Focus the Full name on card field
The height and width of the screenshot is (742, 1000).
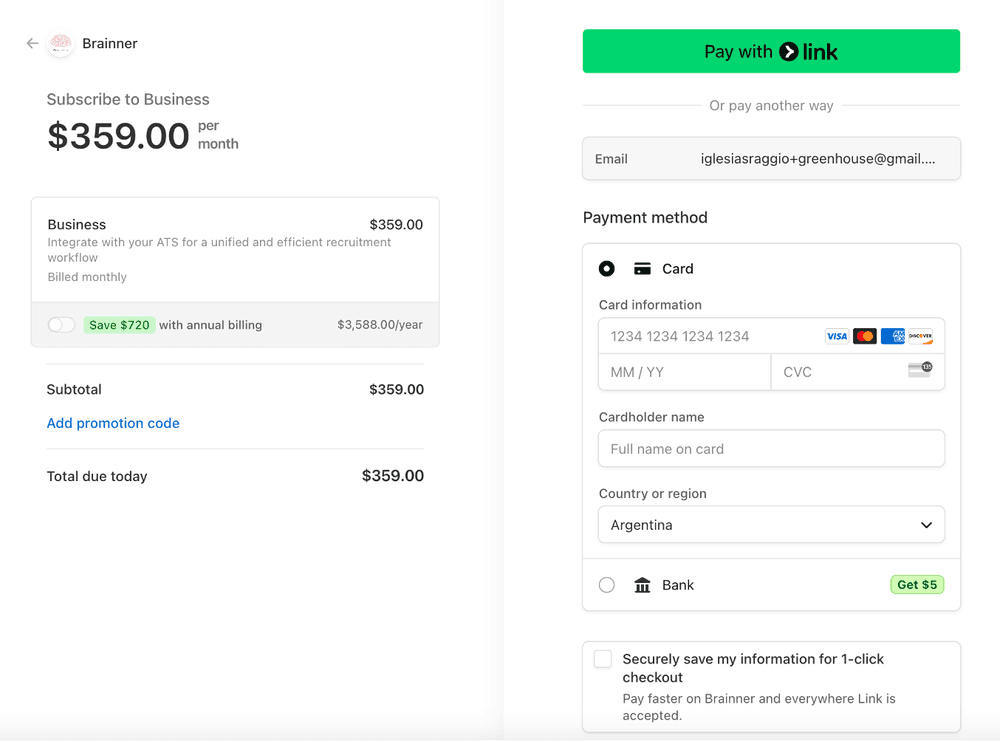pyautogui.click(x=771, y=449)
